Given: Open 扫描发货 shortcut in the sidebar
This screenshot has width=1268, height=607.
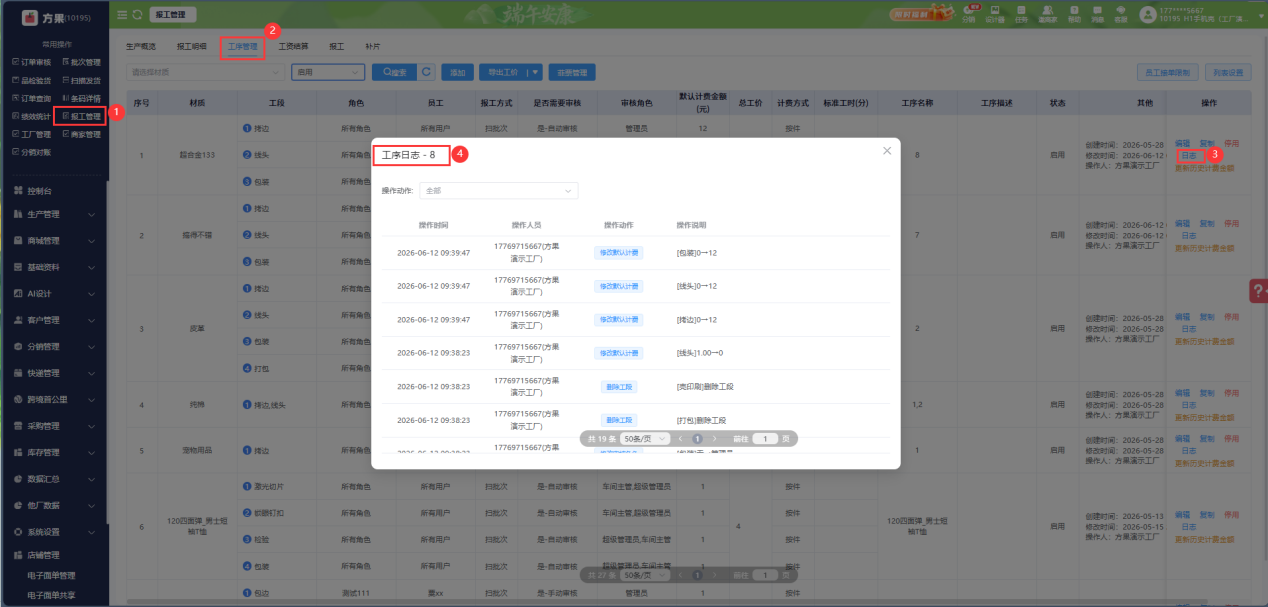Looking at the screenshot, I should [x=81, y=80].
